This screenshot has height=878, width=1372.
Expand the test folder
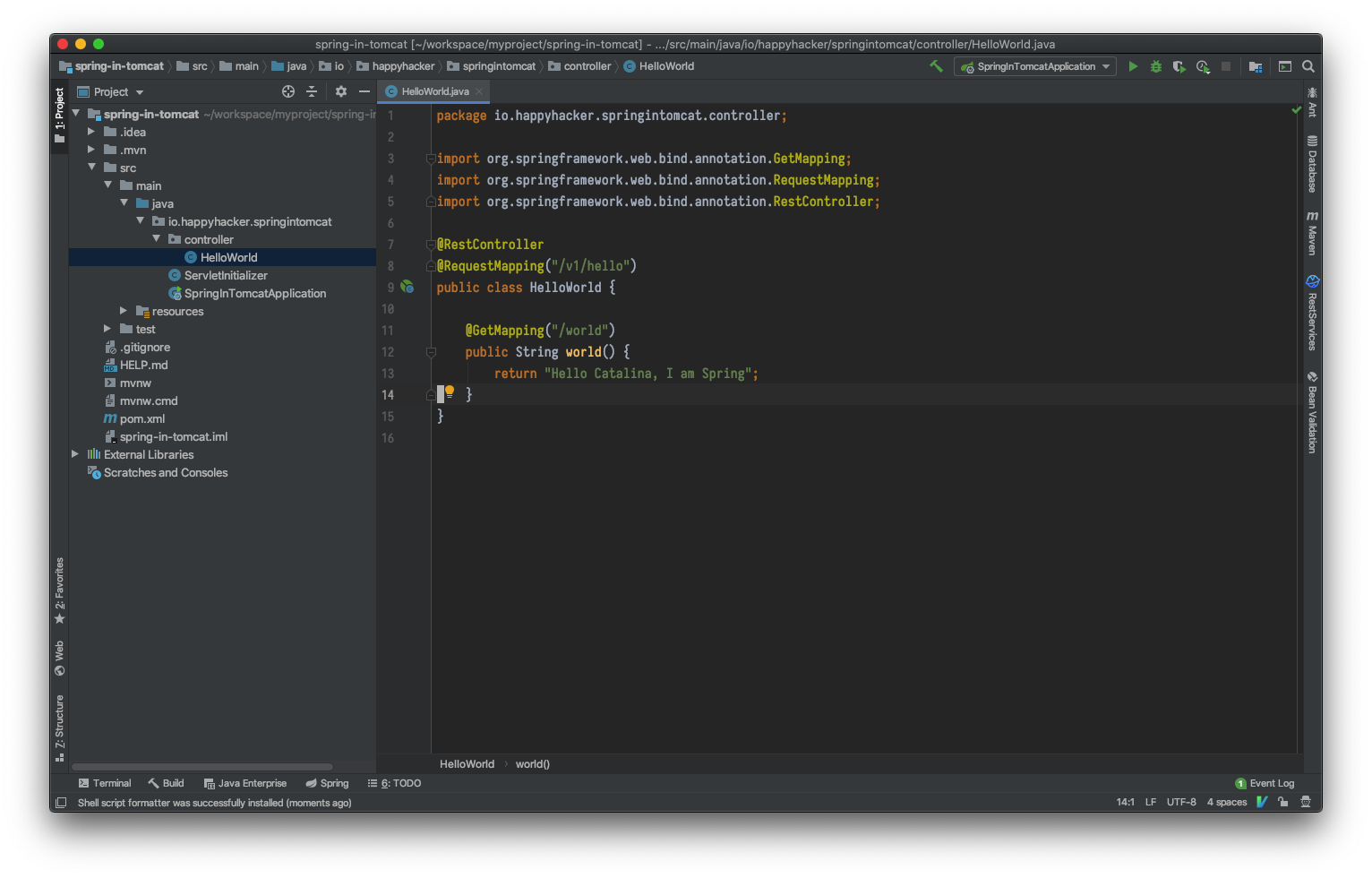coord(107,329)
